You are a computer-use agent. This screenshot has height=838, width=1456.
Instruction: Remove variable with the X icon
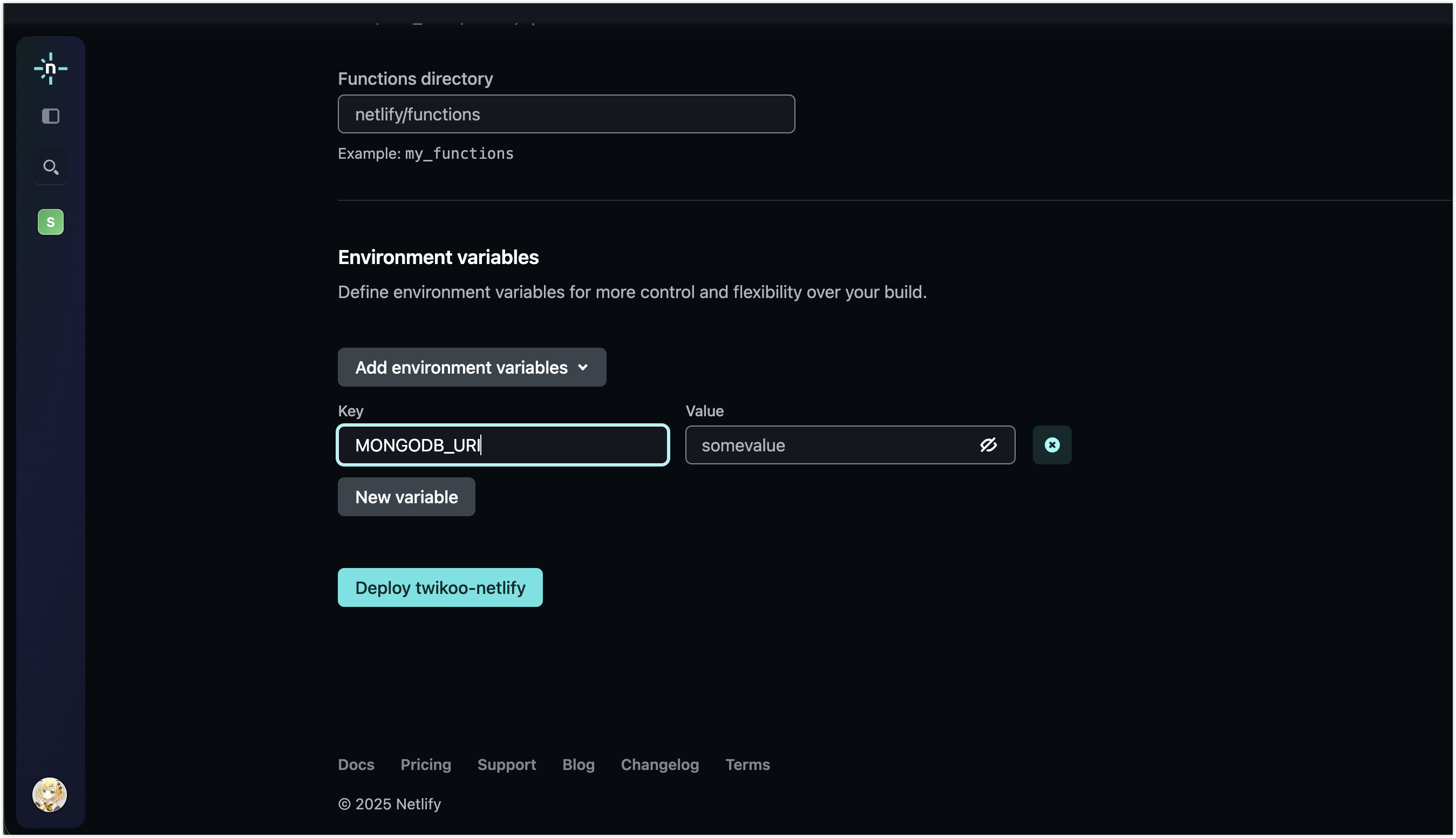click(1052, 445)
